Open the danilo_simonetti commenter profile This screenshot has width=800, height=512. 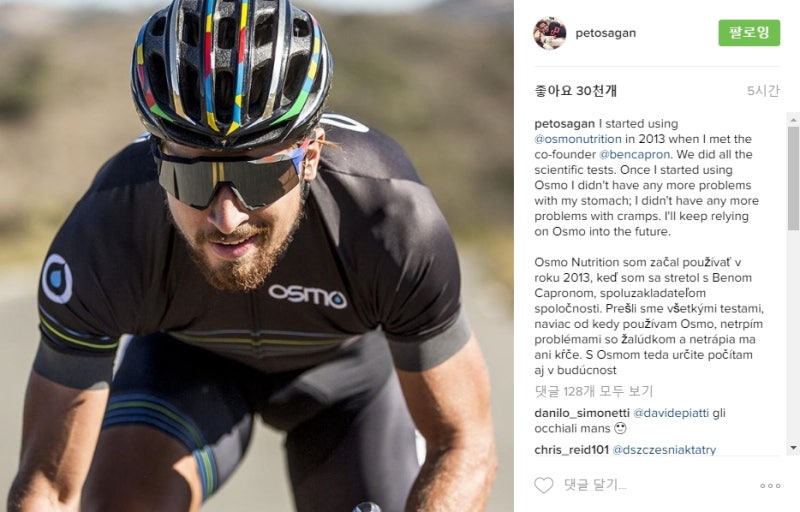tap(582, 413)
